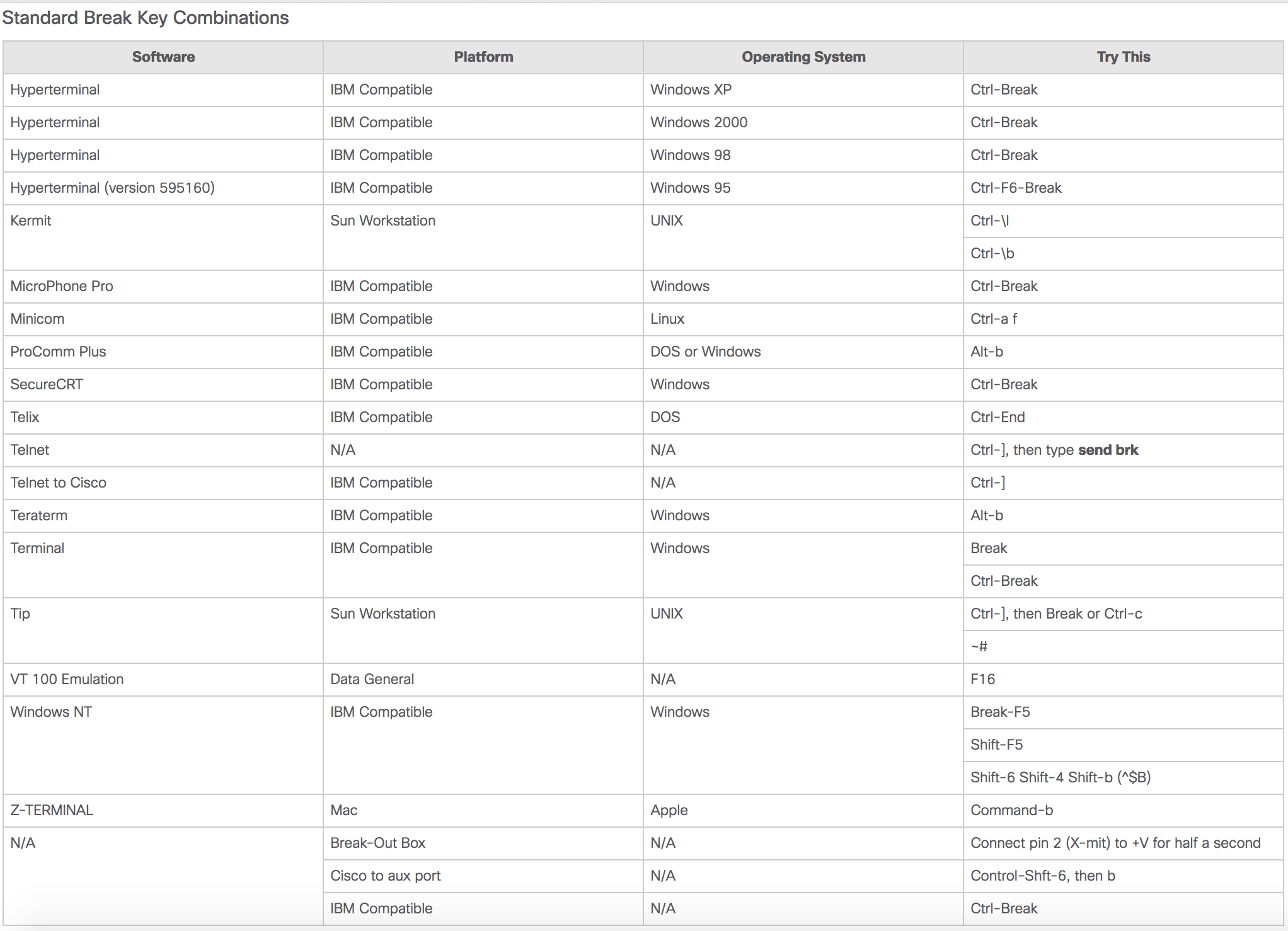Click the Kermit software cell
Screen dimensions: 1288x931
(31, 220)
